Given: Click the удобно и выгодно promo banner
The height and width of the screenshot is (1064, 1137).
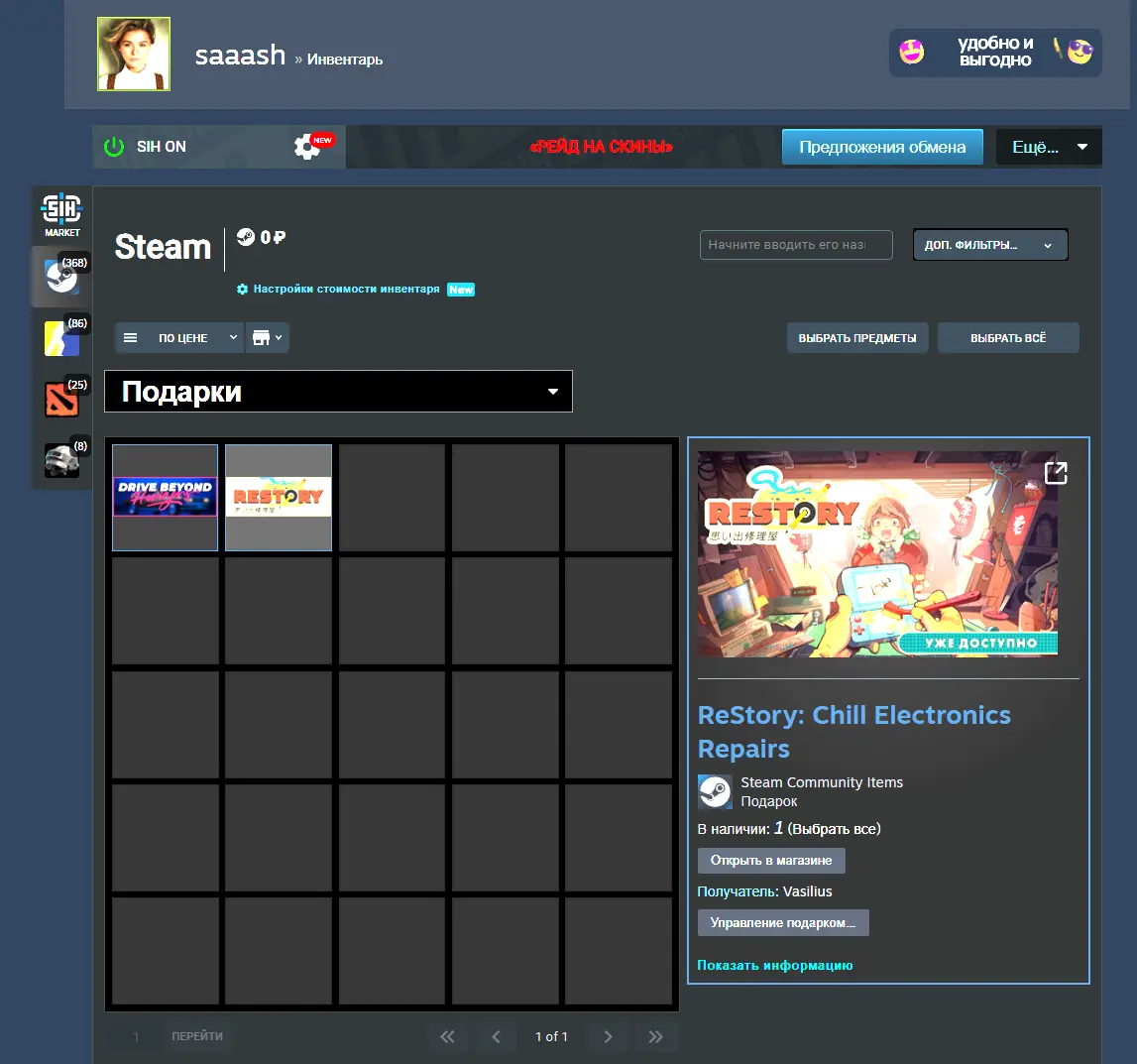Looking at the screenshot, I should pos(995,53).
